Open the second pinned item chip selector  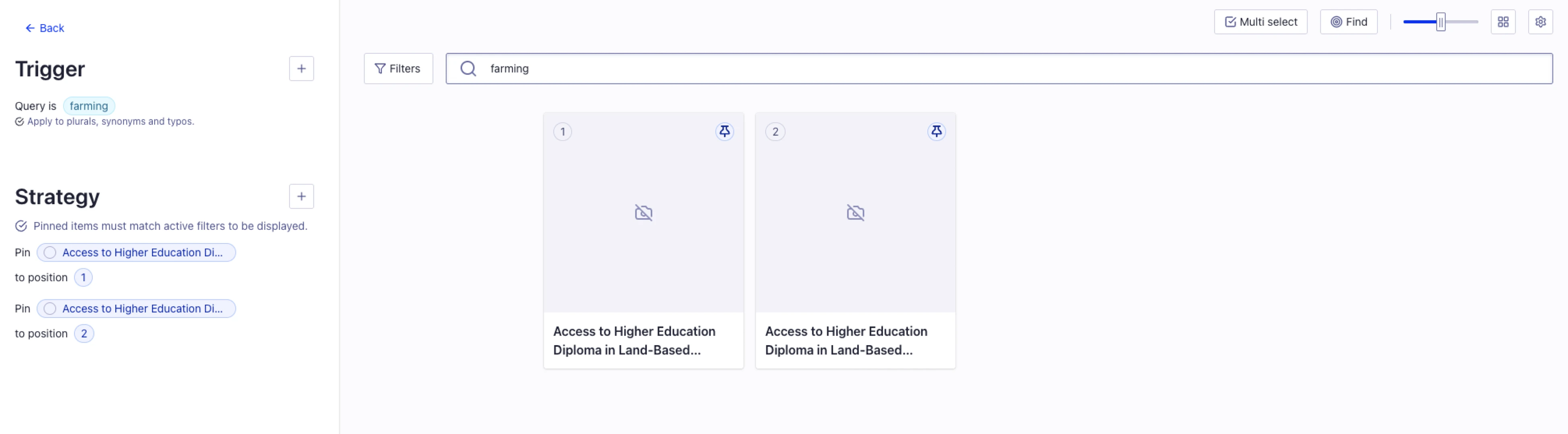[x=136, y=309]
